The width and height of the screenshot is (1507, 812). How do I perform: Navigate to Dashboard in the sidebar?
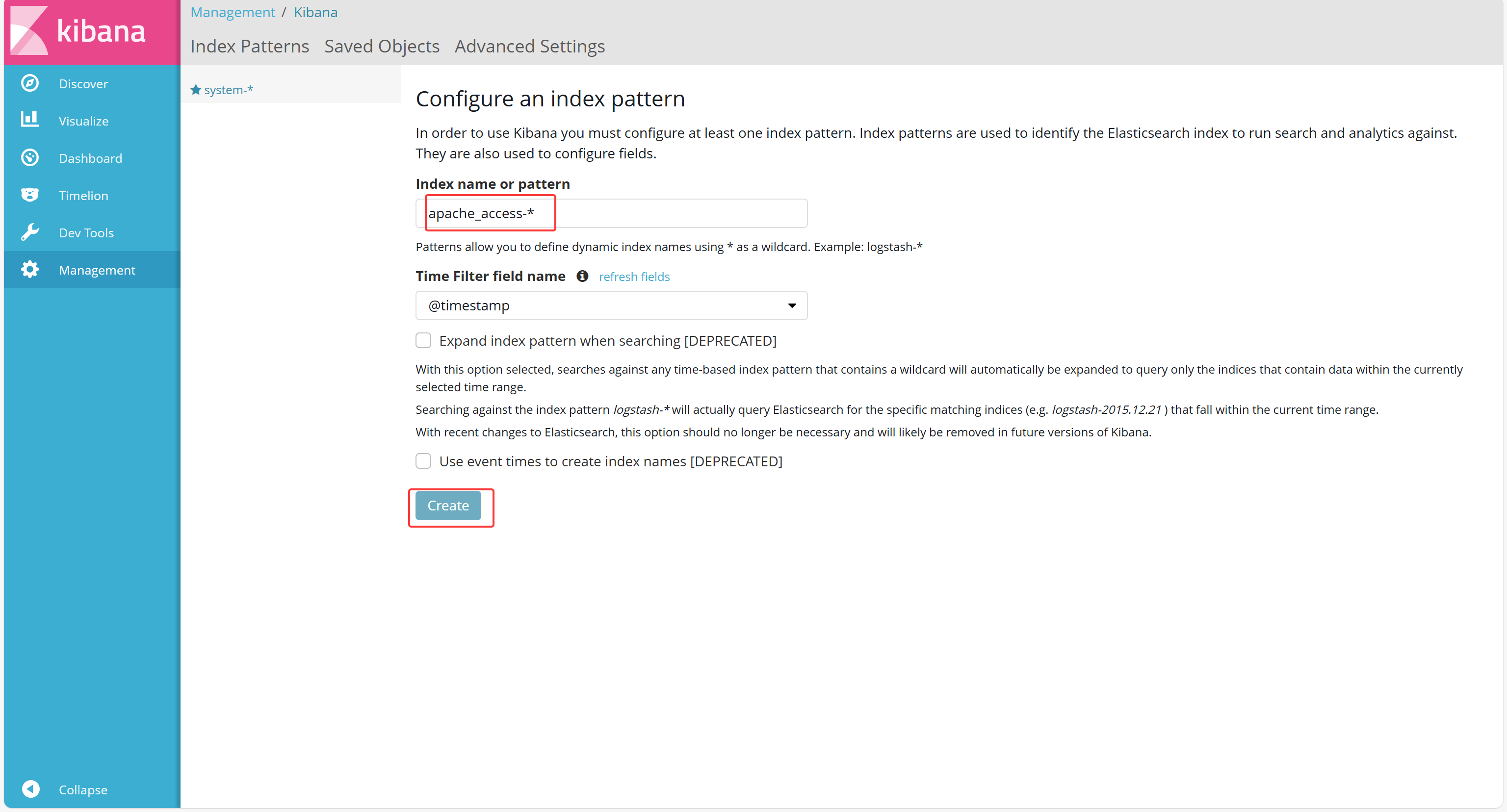click(92, 158)
